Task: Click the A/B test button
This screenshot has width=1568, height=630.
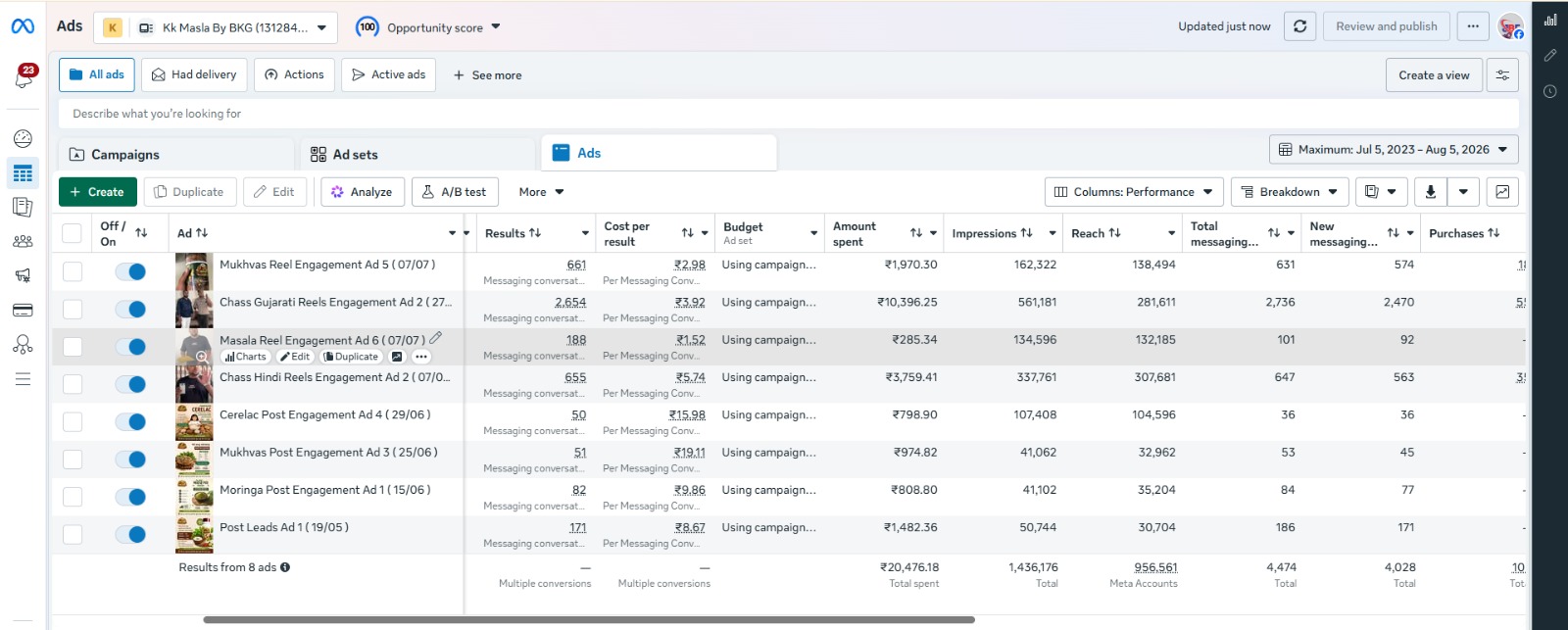Action: point(455,192)
